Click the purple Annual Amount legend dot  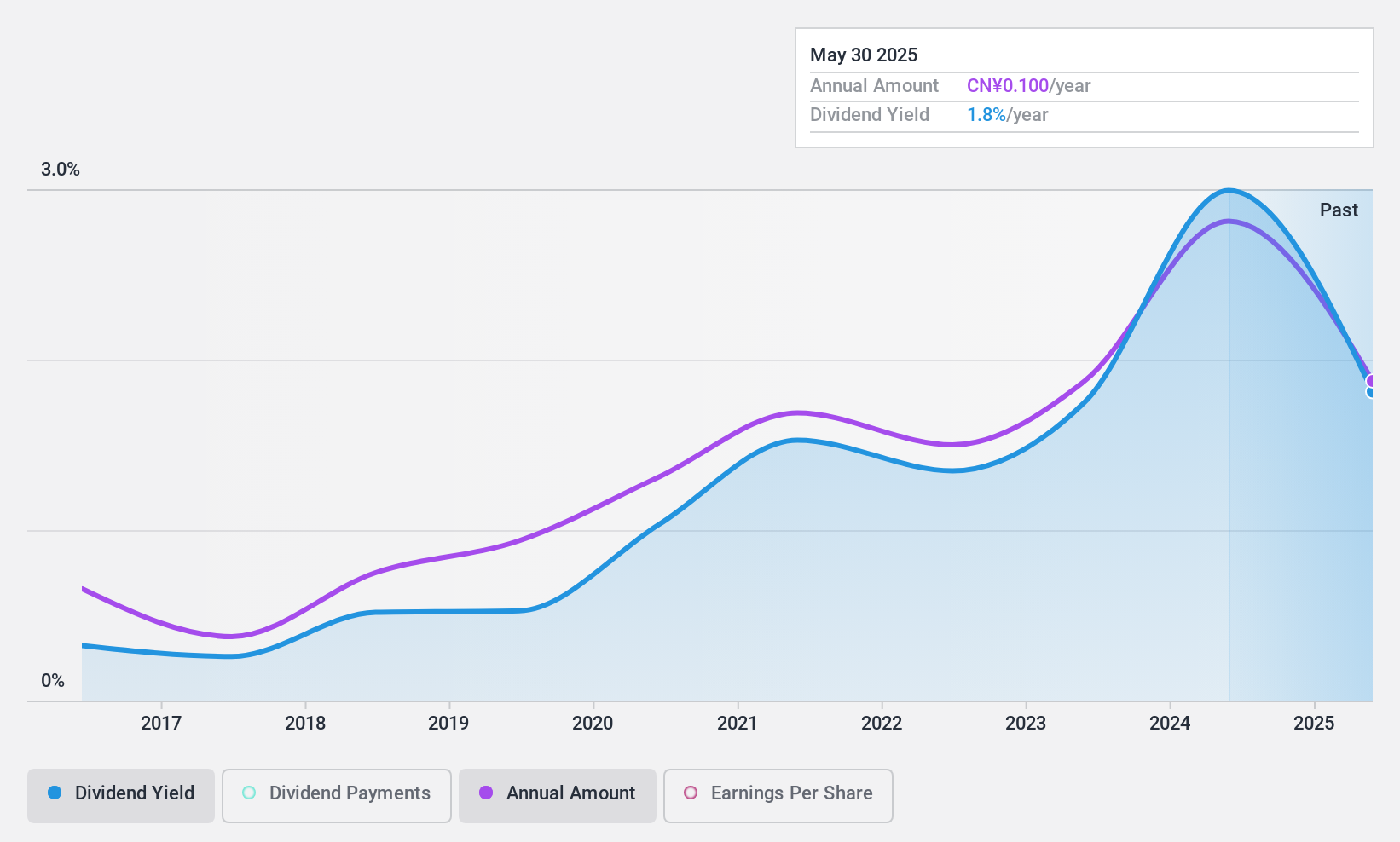point(486,793)
